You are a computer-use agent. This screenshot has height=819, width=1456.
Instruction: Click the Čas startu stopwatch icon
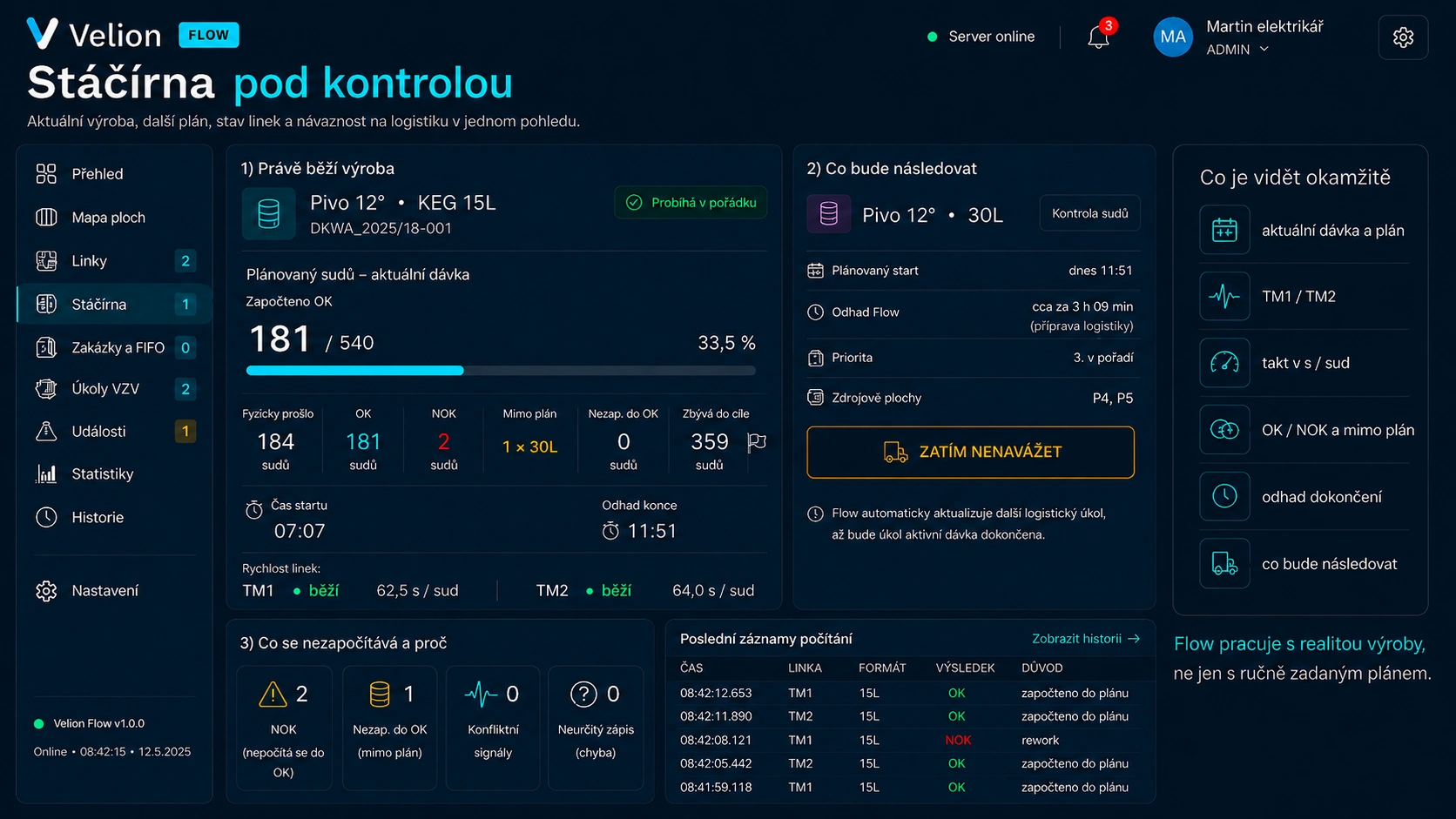coord(254,510)
